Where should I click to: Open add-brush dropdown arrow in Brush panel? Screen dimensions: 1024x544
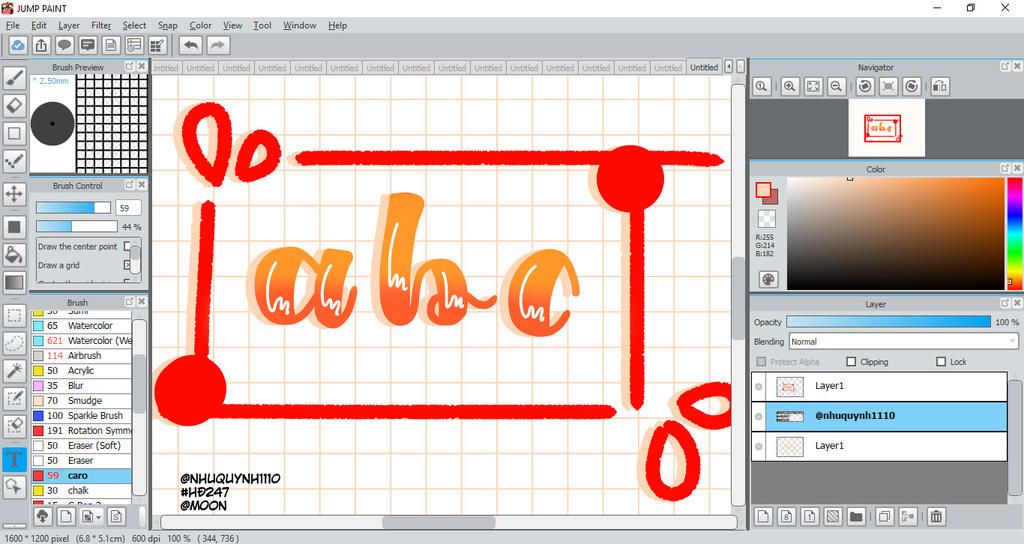[x=99, y=517]
